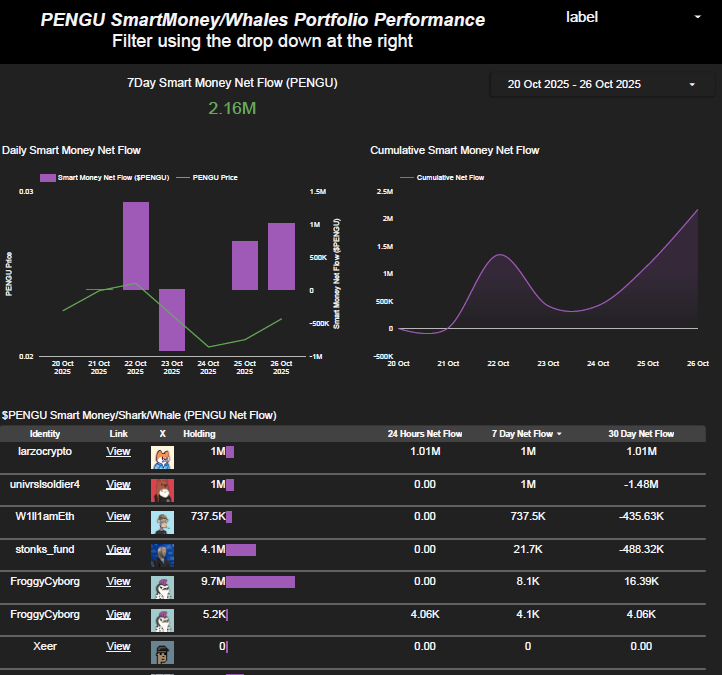Click the 22 Oct purple net flow bar
This screenshot has width=722, height=675.
(x=136, y=246)
